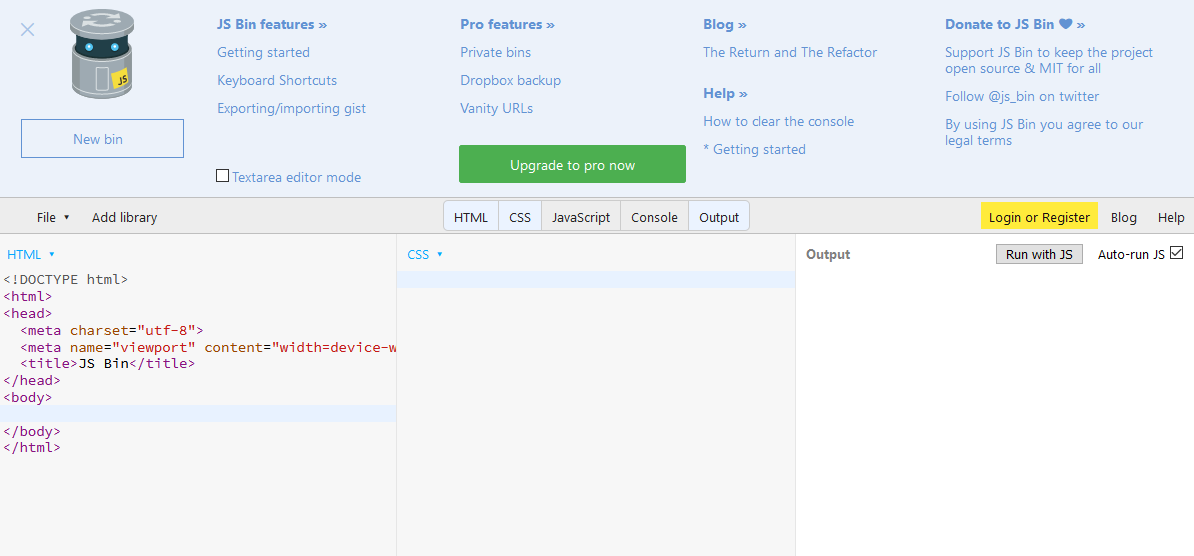Open the JS Bin features heading link
Screen dimensions: 1194x556
272,24
